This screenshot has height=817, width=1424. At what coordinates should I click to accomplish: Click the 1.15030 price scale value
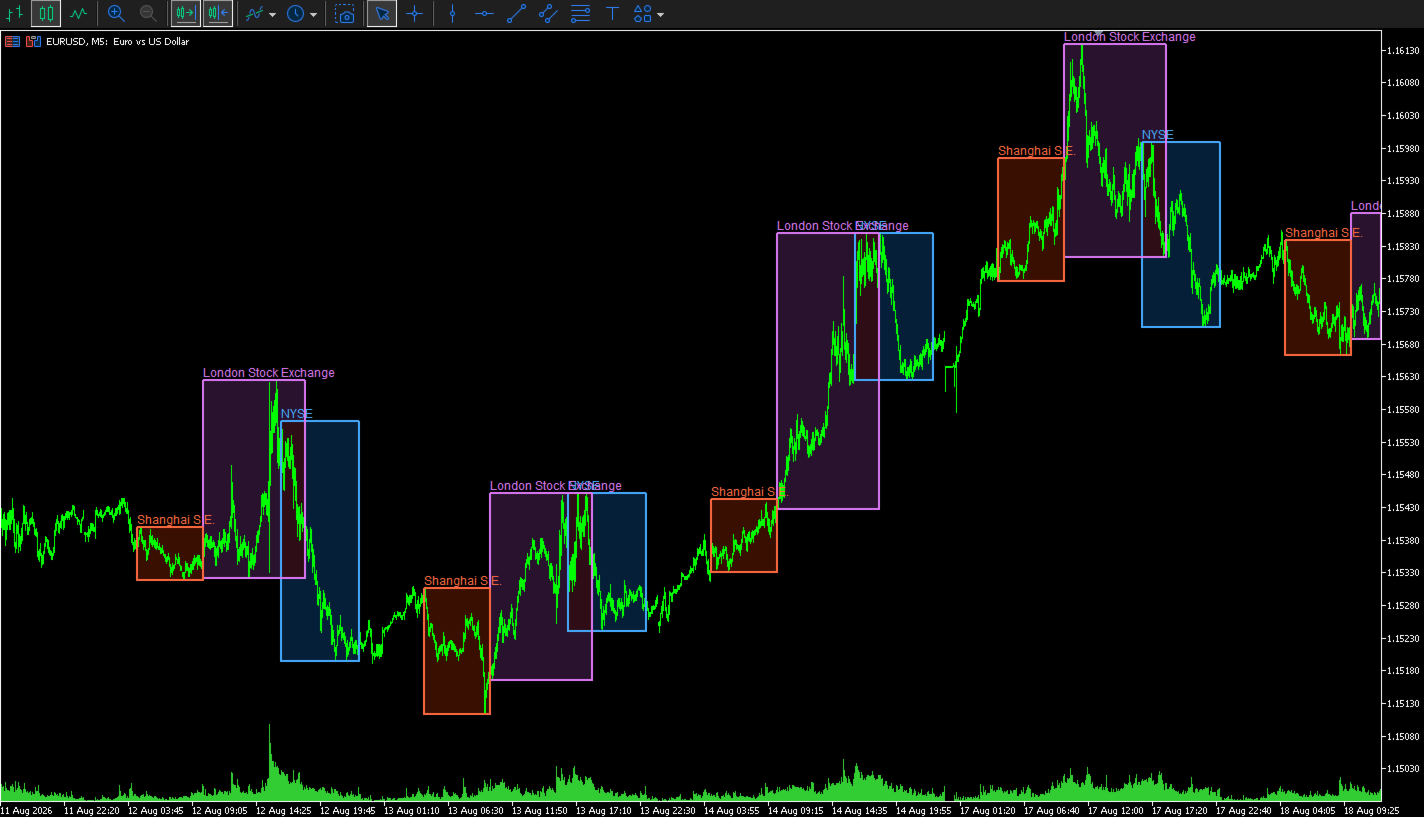pyautogui.click(x=1403, y=769)
